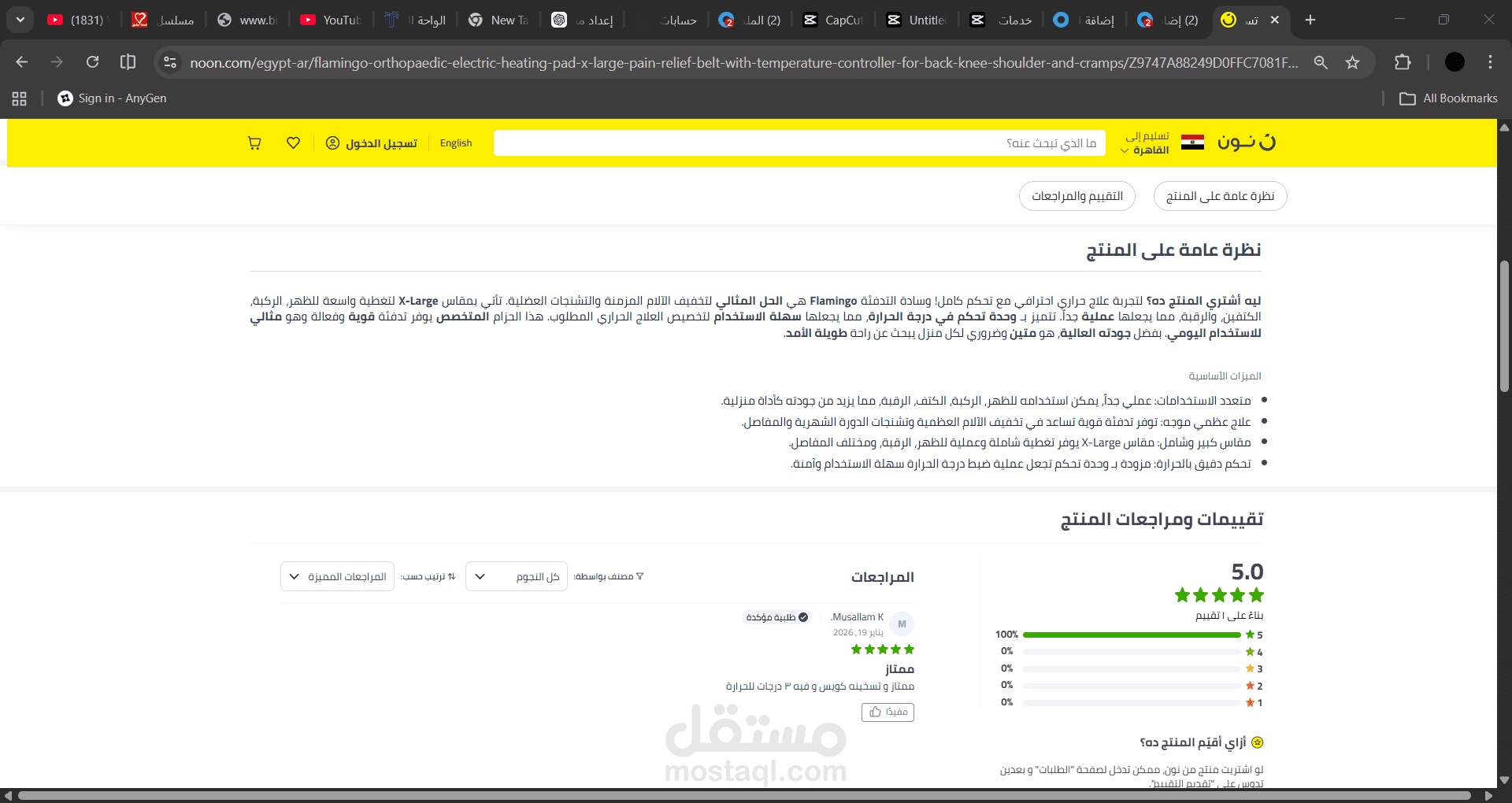Switch to the مسلسل tab
The image size is (1512, 803).
[164, 20]
